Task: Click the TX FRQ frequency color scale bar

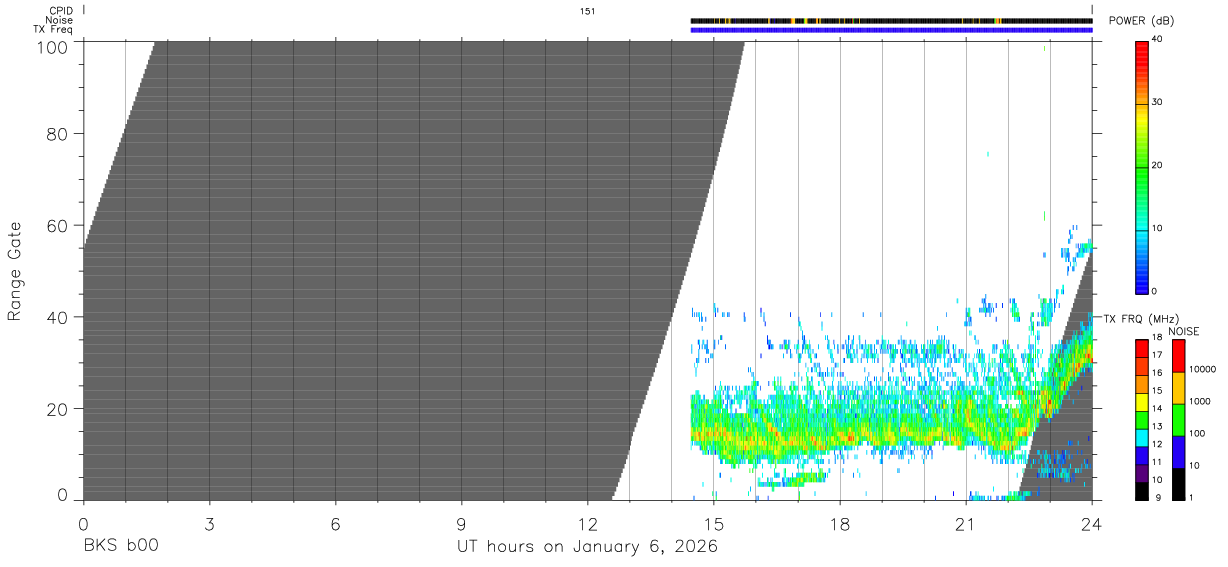Action: (1142, 420)
